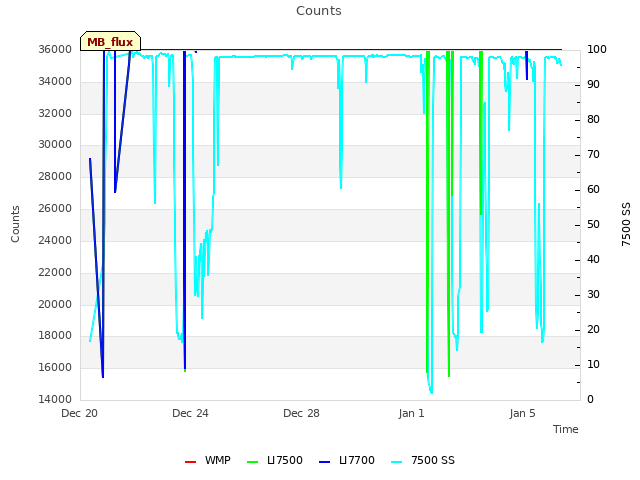The width and height of the screenshot is (640, 480).
Task: Click the 28000 left axis tick label
Action: (x=55, y=176)
